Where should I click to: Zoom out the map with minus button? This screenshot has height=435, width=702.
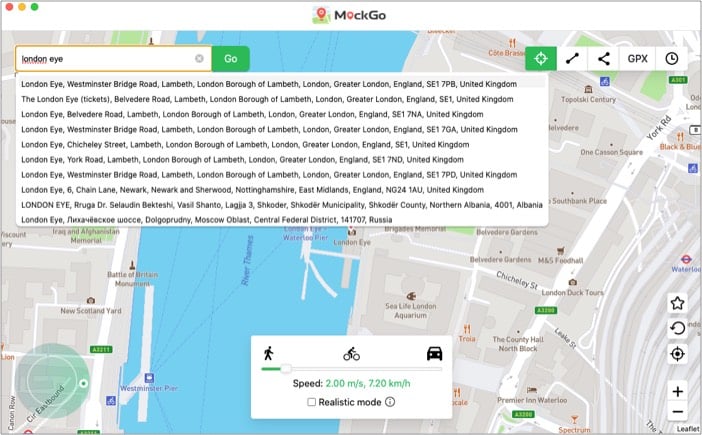tap(677, 412)
